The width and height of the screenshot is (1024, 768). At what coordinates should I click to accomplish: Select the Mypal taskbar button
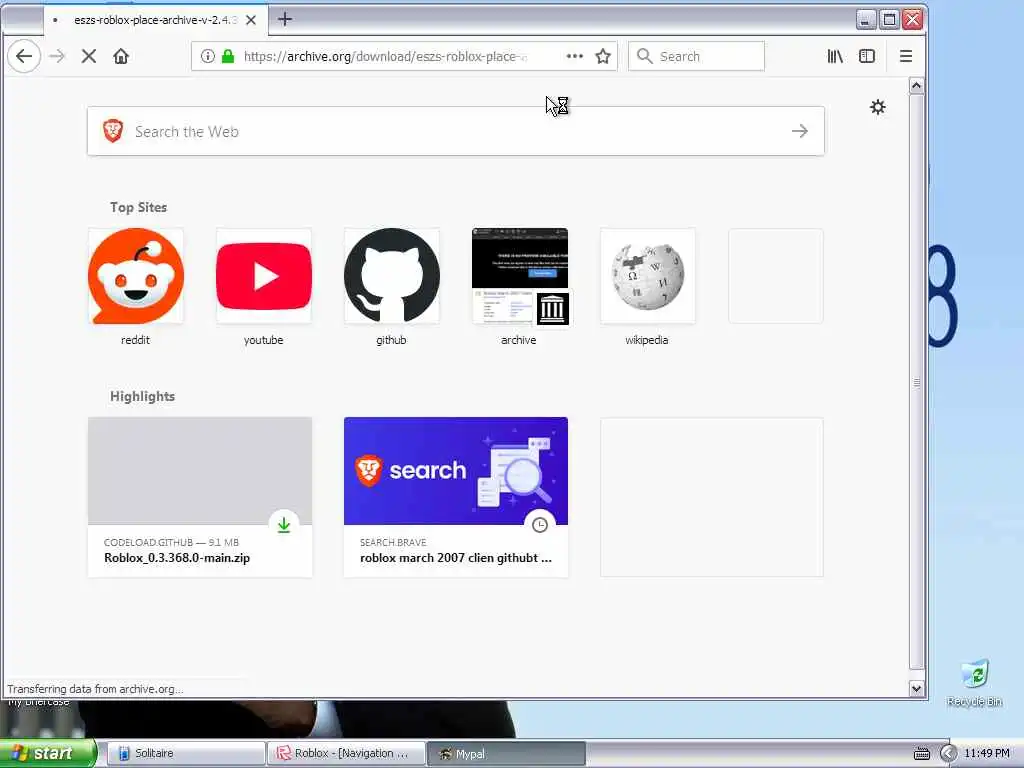pyautogui.click(x=506, y=753)
